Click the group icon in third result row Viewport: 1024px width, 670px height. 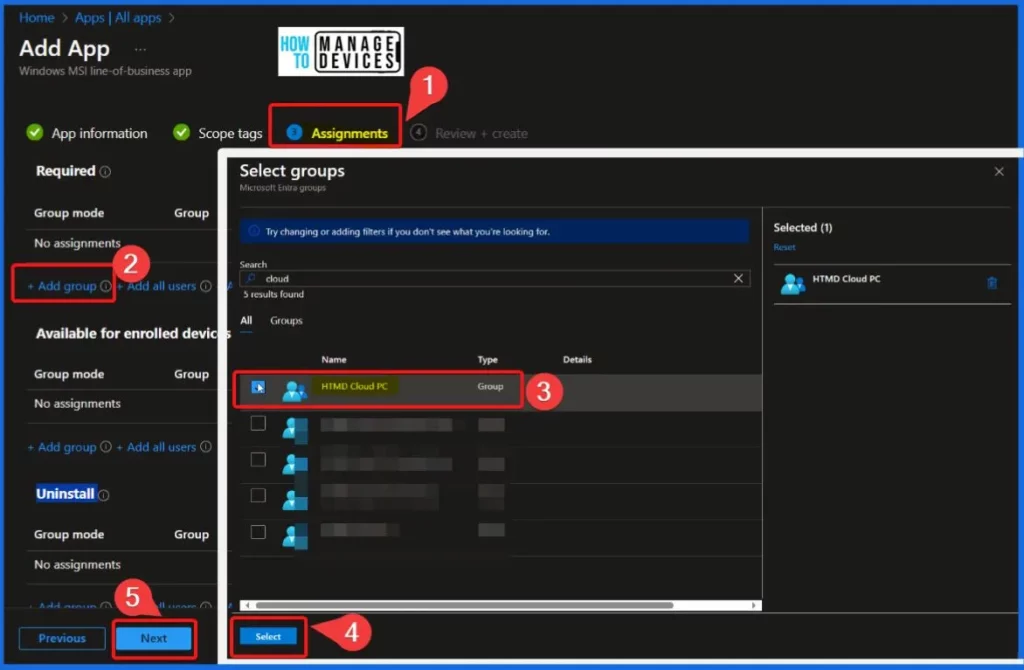point(295,464)
